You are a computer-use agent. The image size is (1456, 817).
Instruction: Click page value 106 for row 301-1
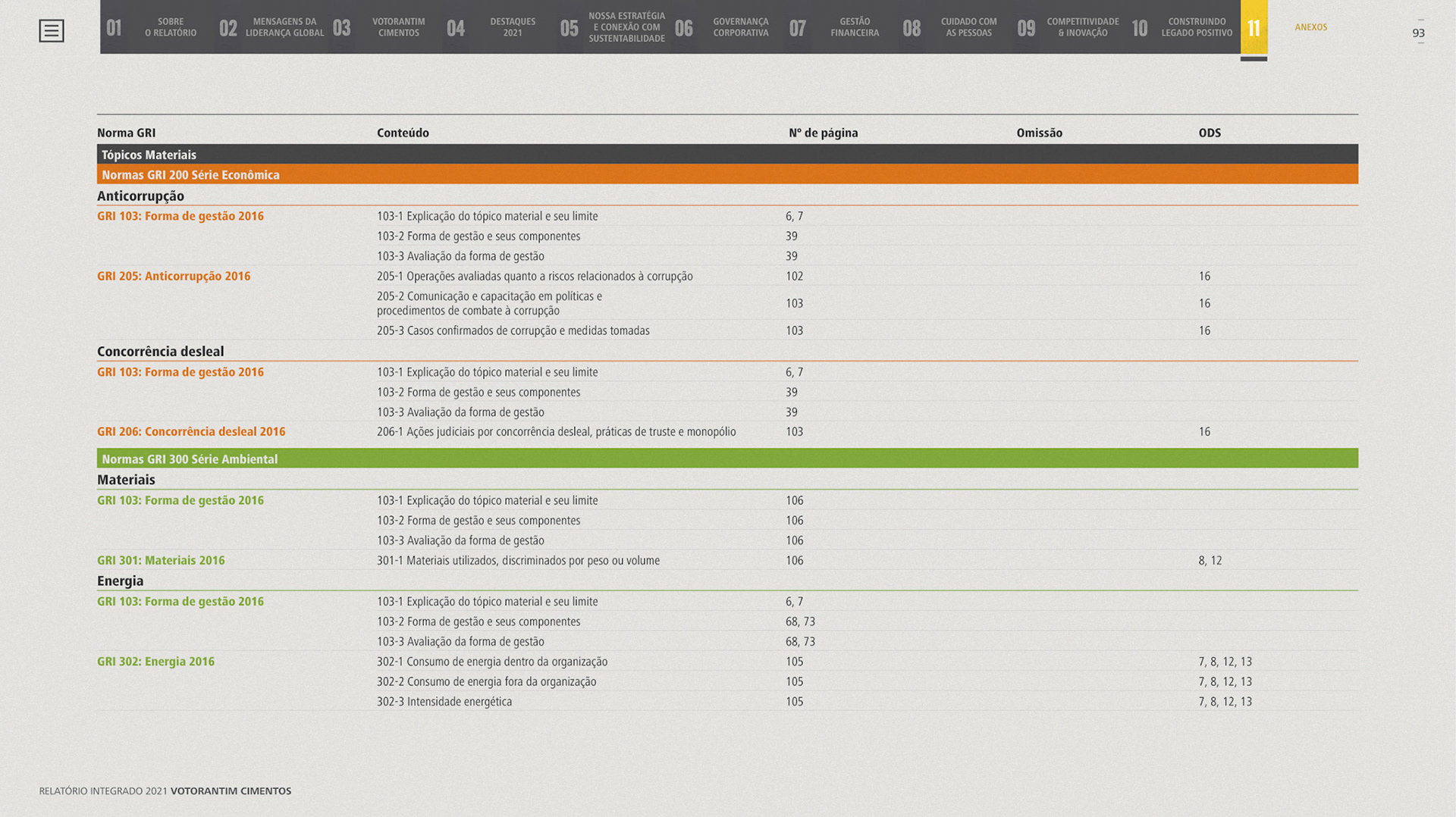point(794,561)
